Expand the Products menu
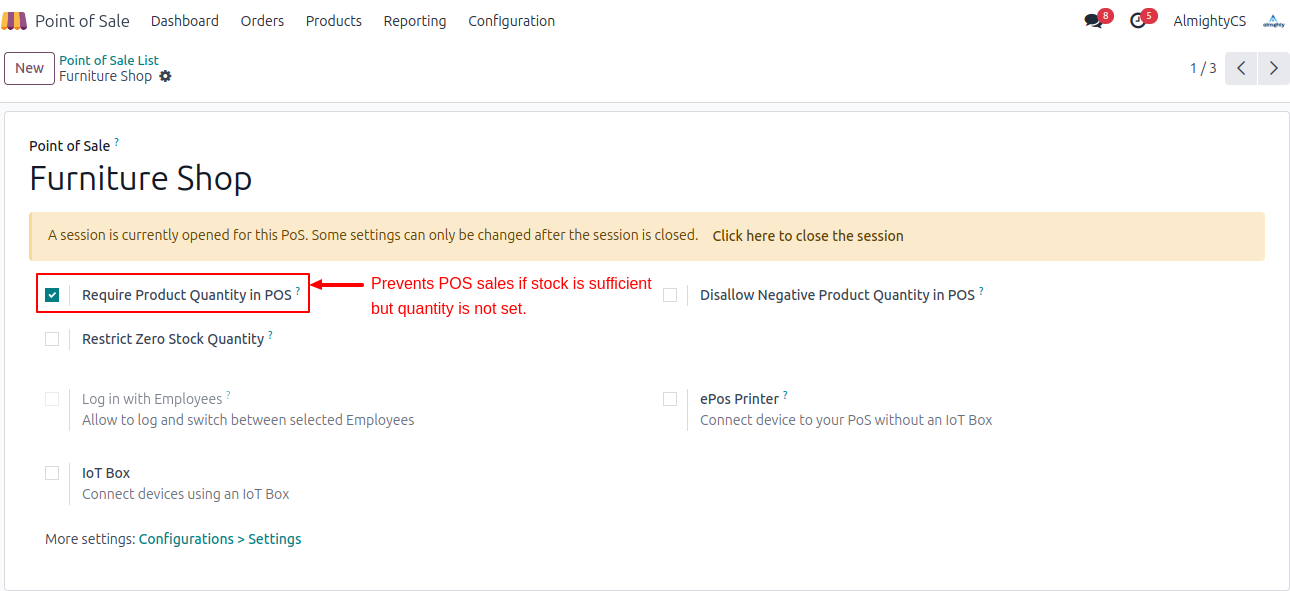1290x591 pixels. click(333, 21)
